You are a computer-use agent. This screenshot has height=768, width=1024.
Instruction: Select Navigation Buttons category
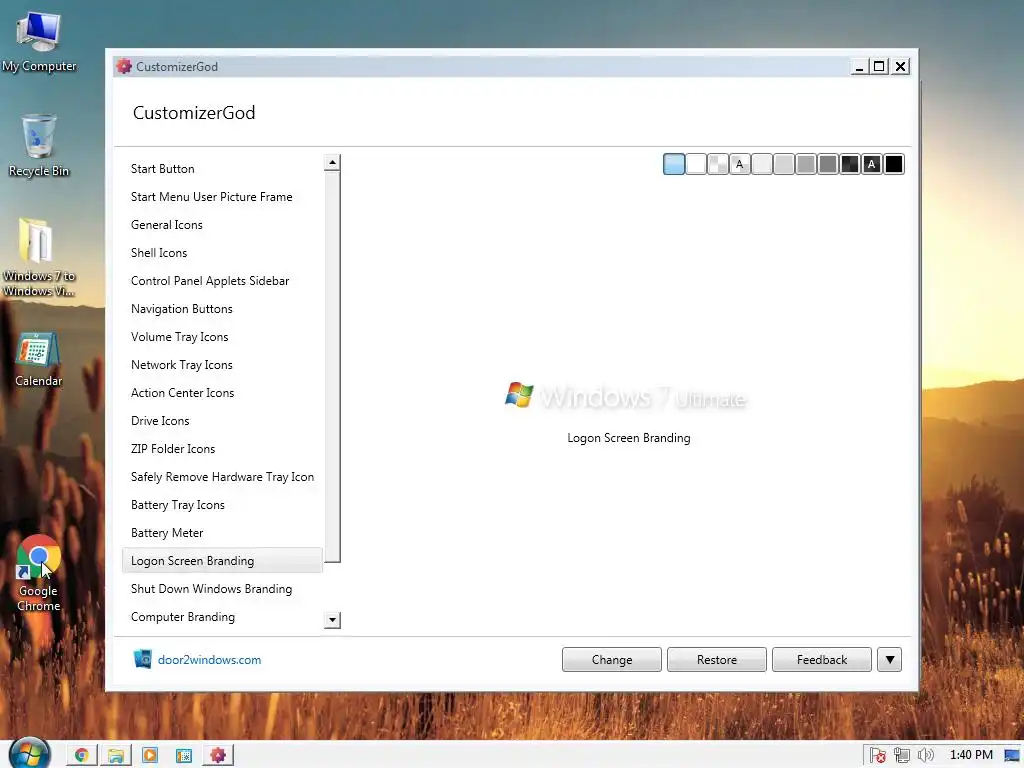(x=223, y=309)
